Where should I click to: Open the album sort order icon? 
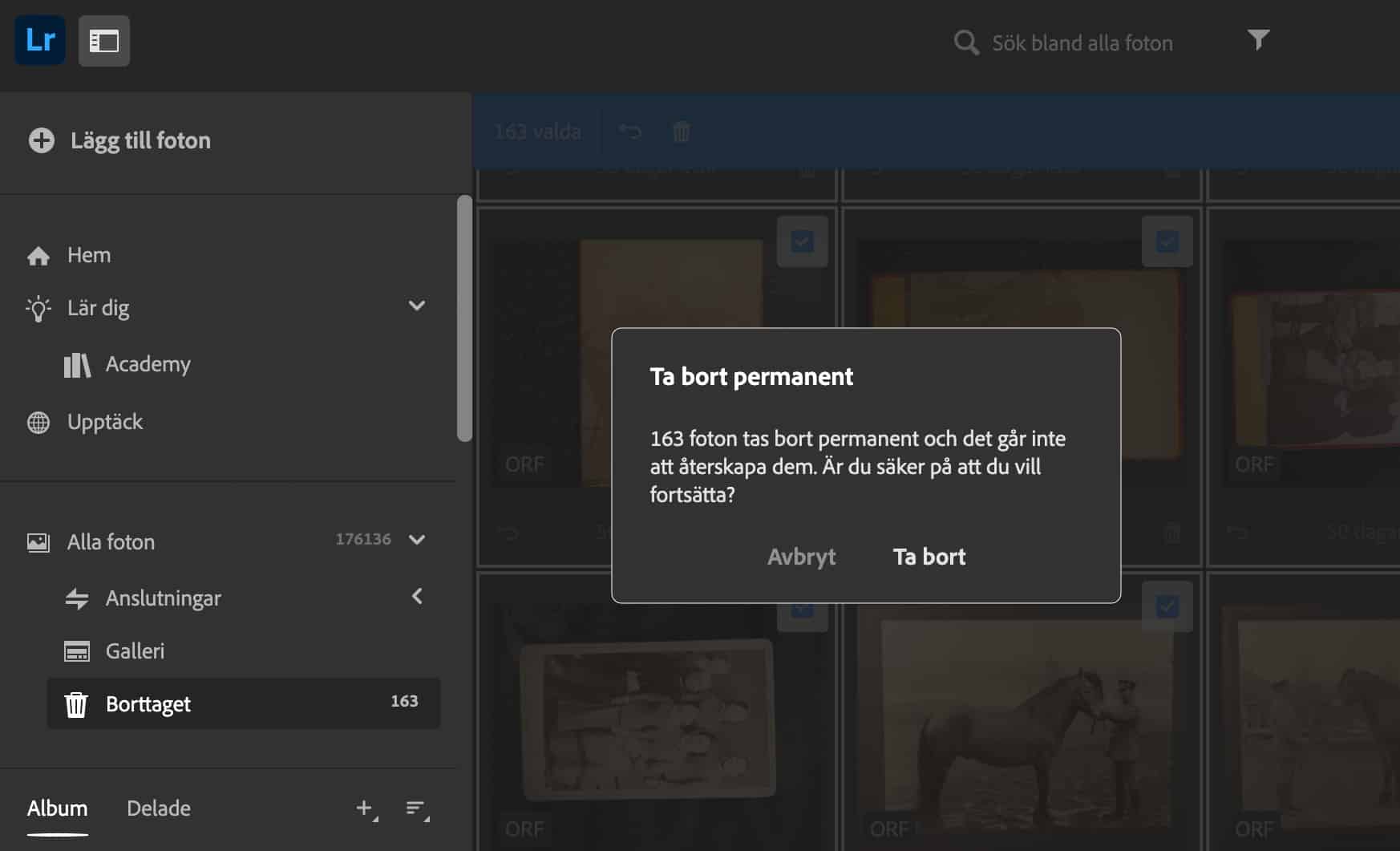(x=416, y=808)
